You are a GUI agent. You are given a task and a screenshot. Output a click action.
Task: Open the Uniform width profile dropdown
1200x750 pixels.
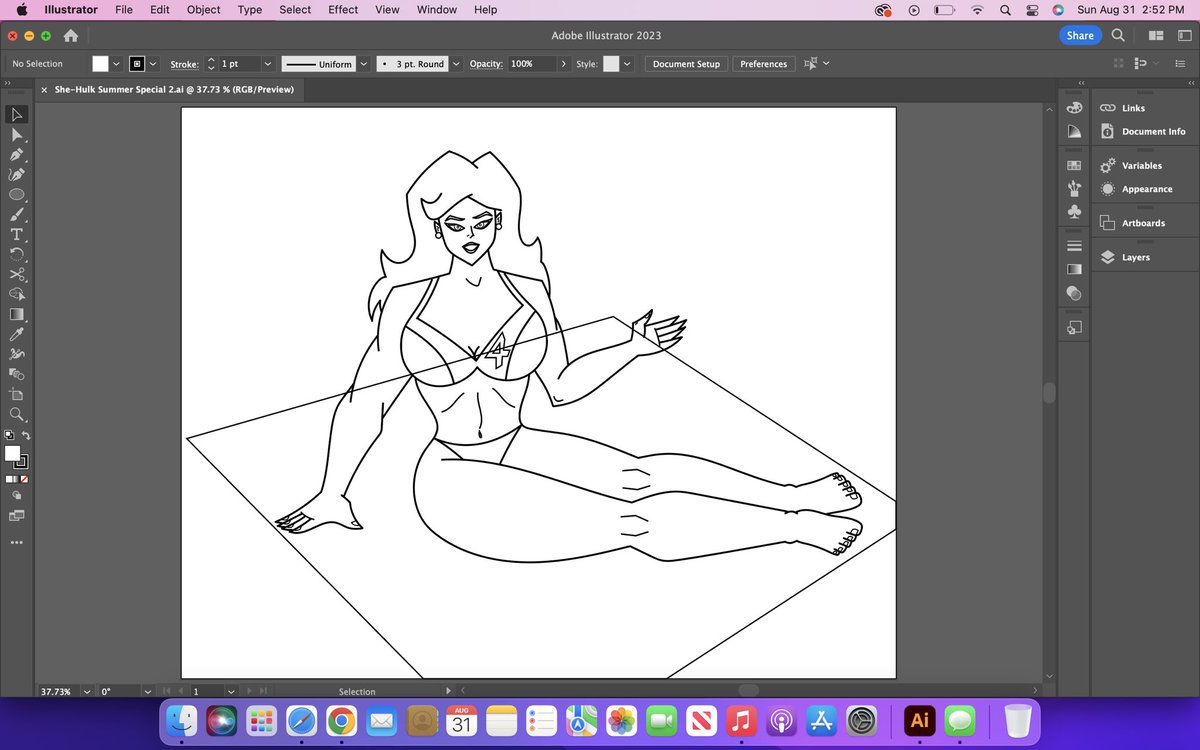tap(363, 64)
